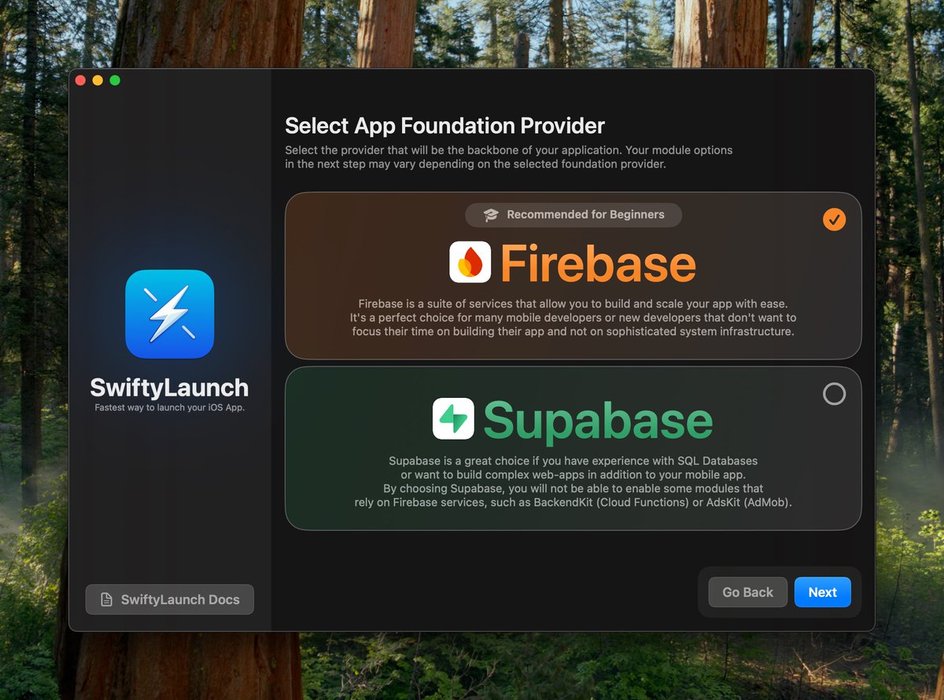Click the large orange Firebase wordmark

click(598, 263)
